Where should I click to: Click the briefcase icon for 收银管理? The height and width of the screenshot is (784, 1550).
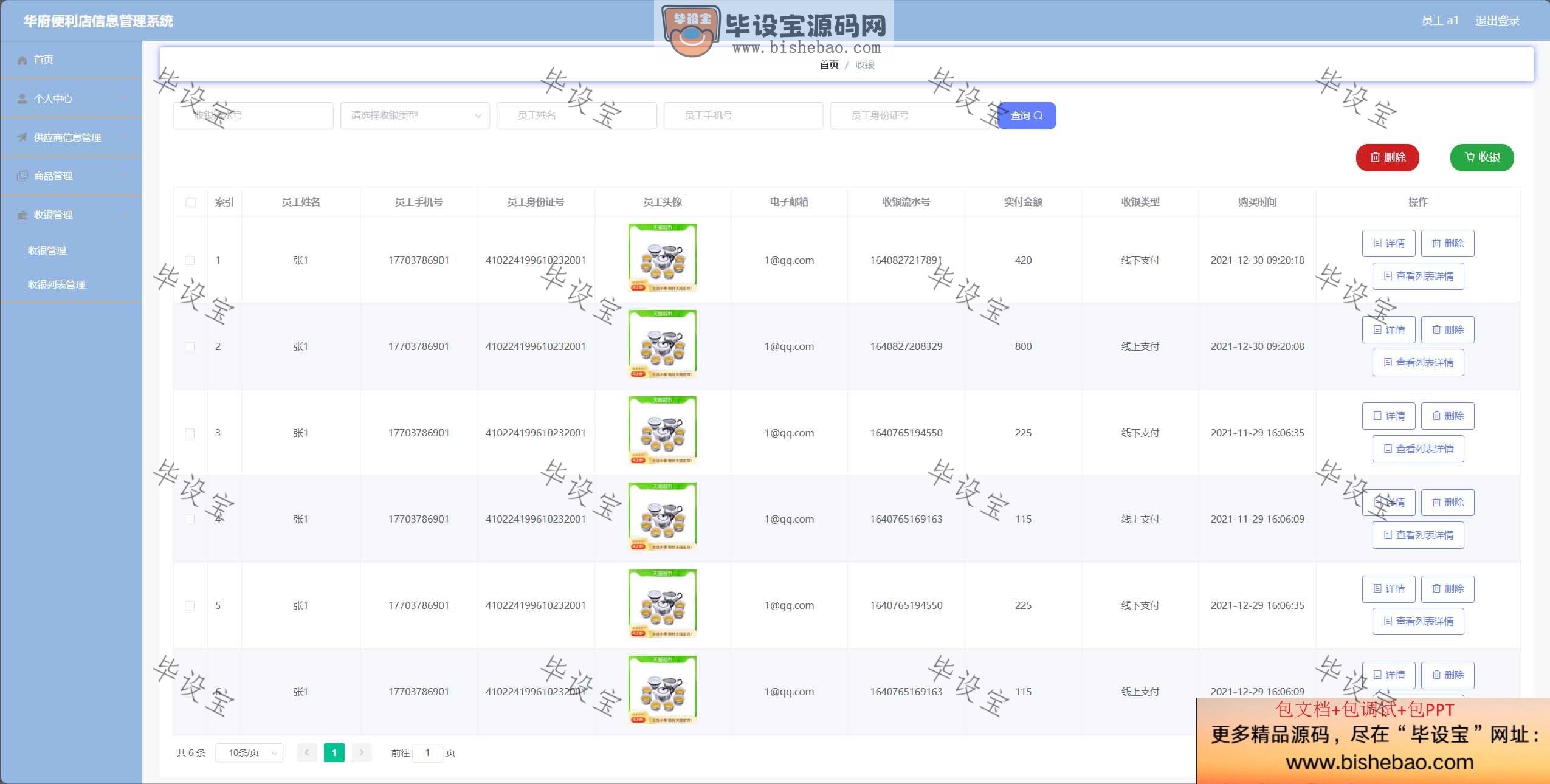[x=22, y=215]
